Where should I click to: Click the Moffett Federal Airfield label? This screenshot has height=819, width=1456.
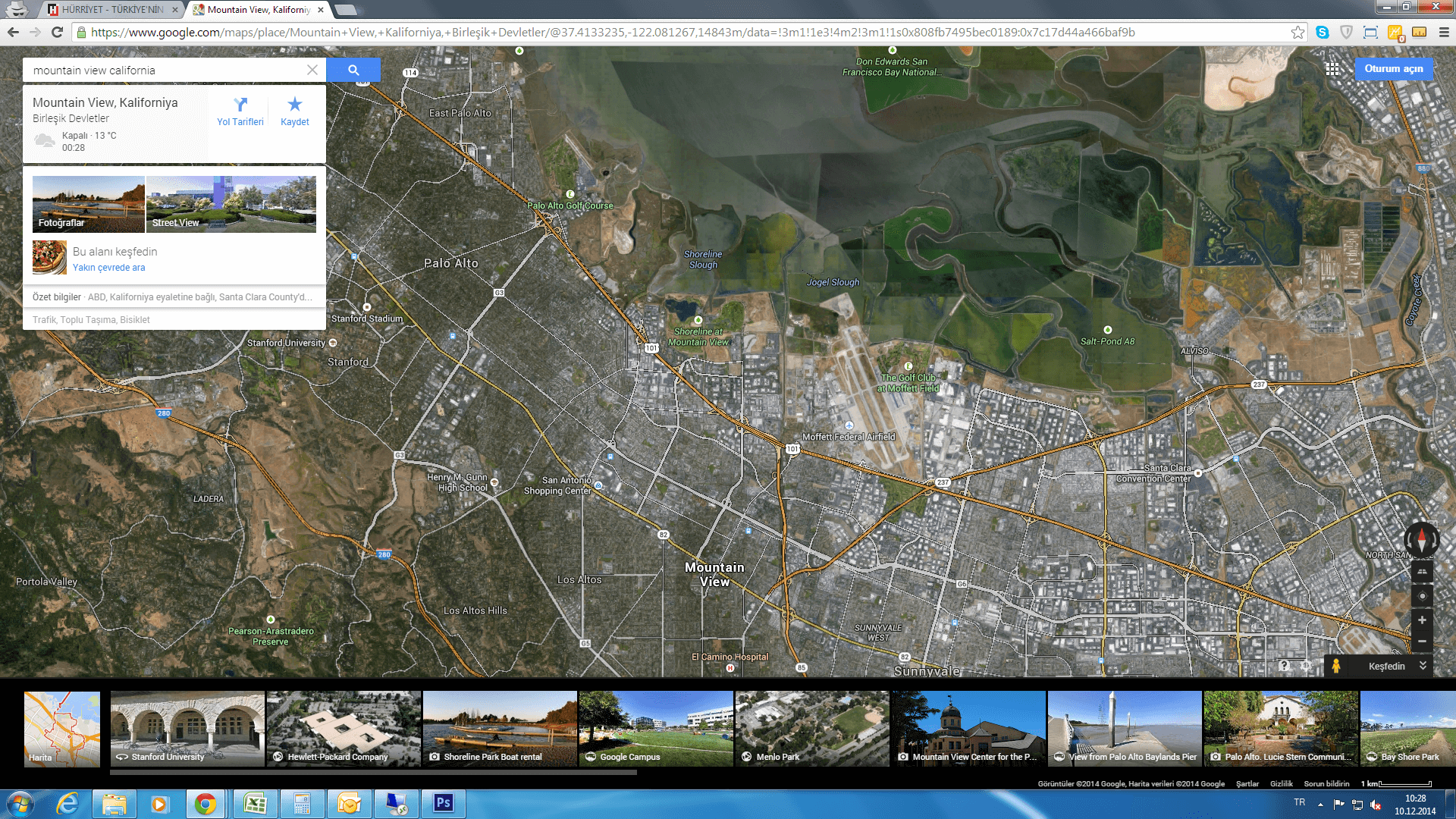(849, 437)
